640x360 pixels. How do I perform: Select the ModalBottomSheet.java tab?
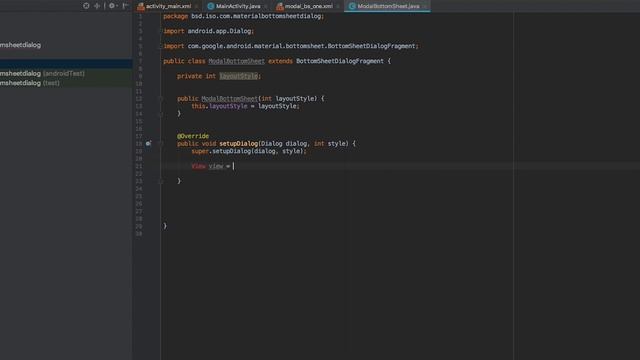tap(388, 6)
